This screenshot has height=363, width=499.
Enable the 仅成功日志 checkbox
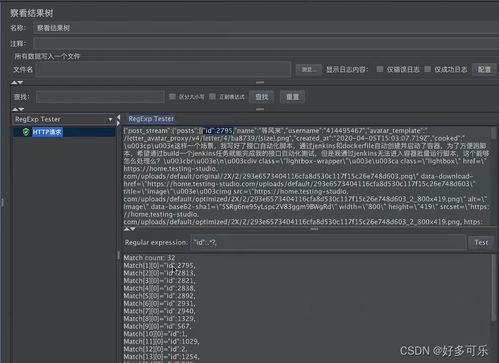(427, 69)
